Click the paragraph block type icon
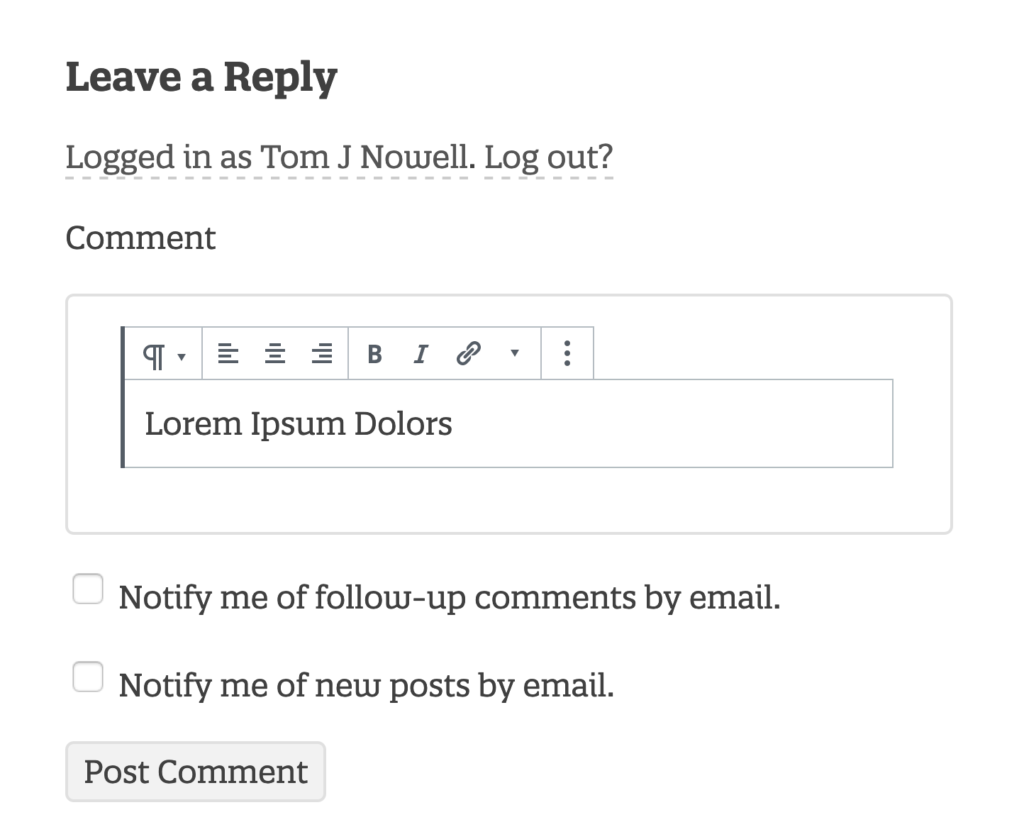 pyautogui.click(x=154, y=355)
